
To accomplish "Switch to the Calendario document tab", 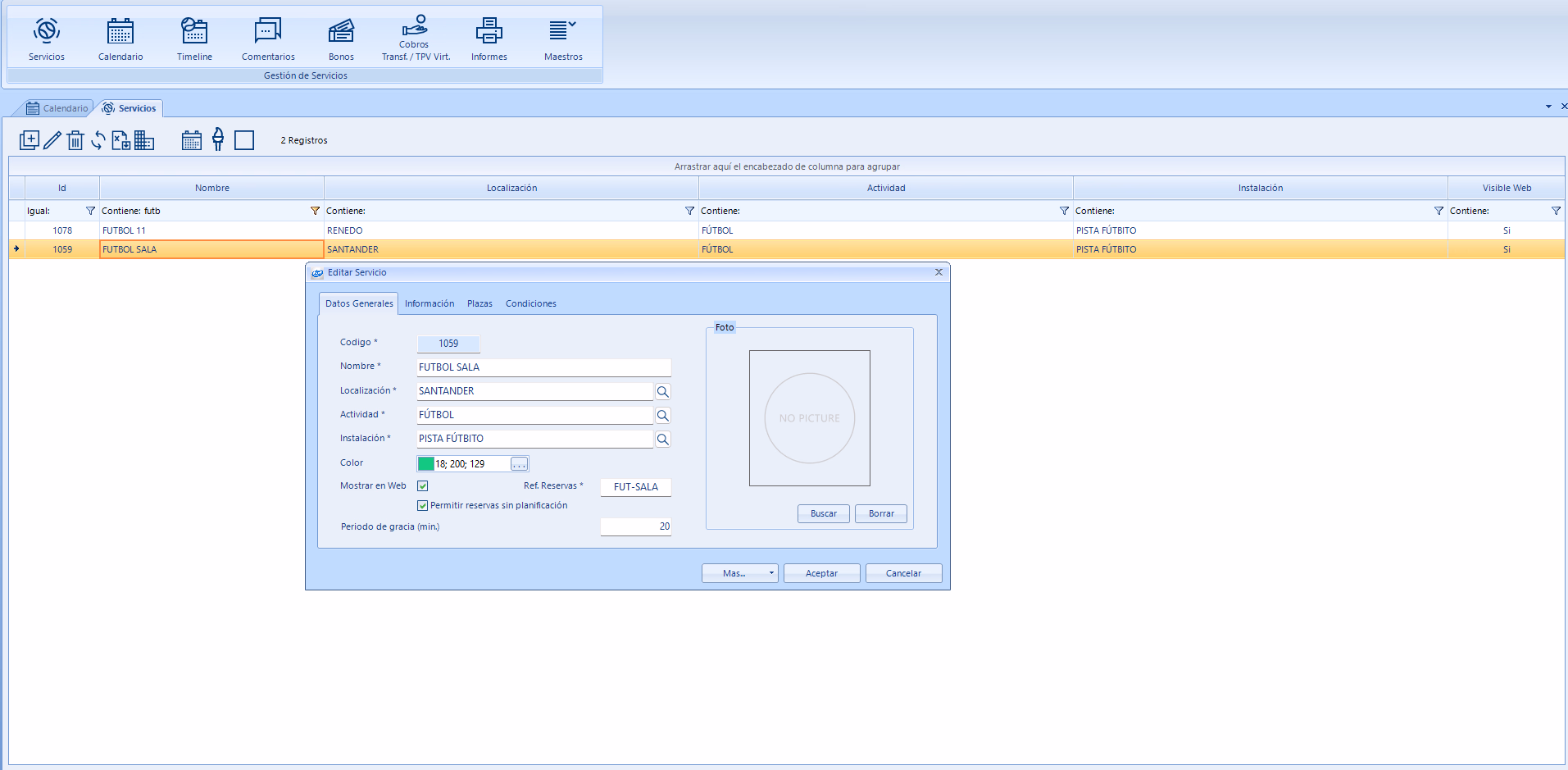I will [57, 108].
